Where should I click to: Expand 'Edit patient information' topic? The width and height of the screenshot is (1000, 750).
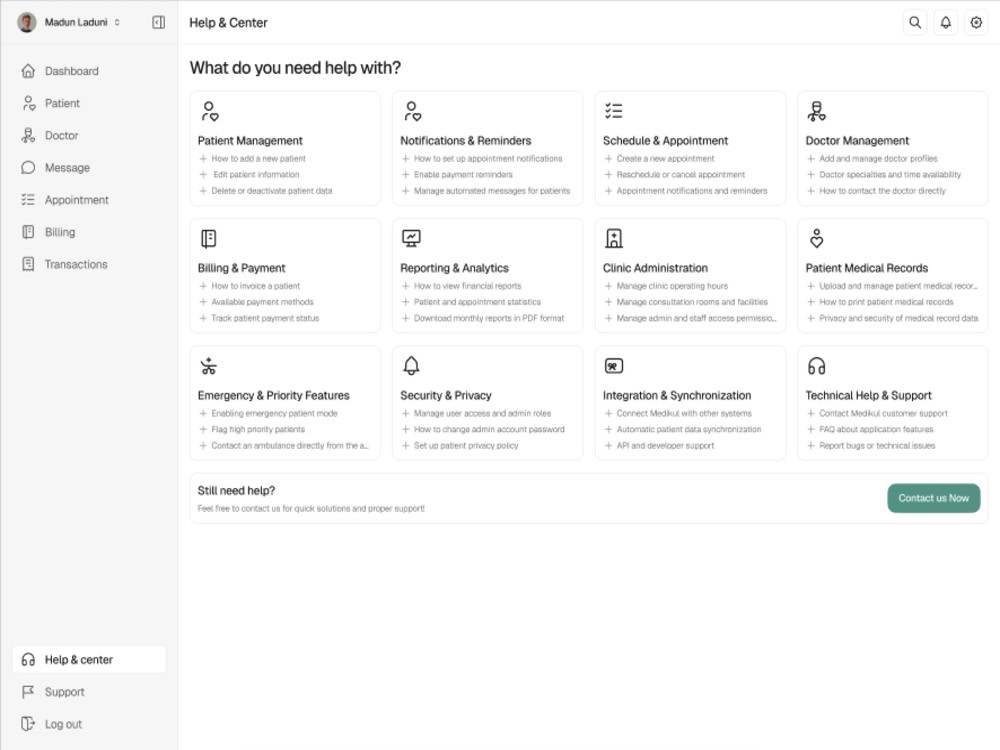[249, 175]
